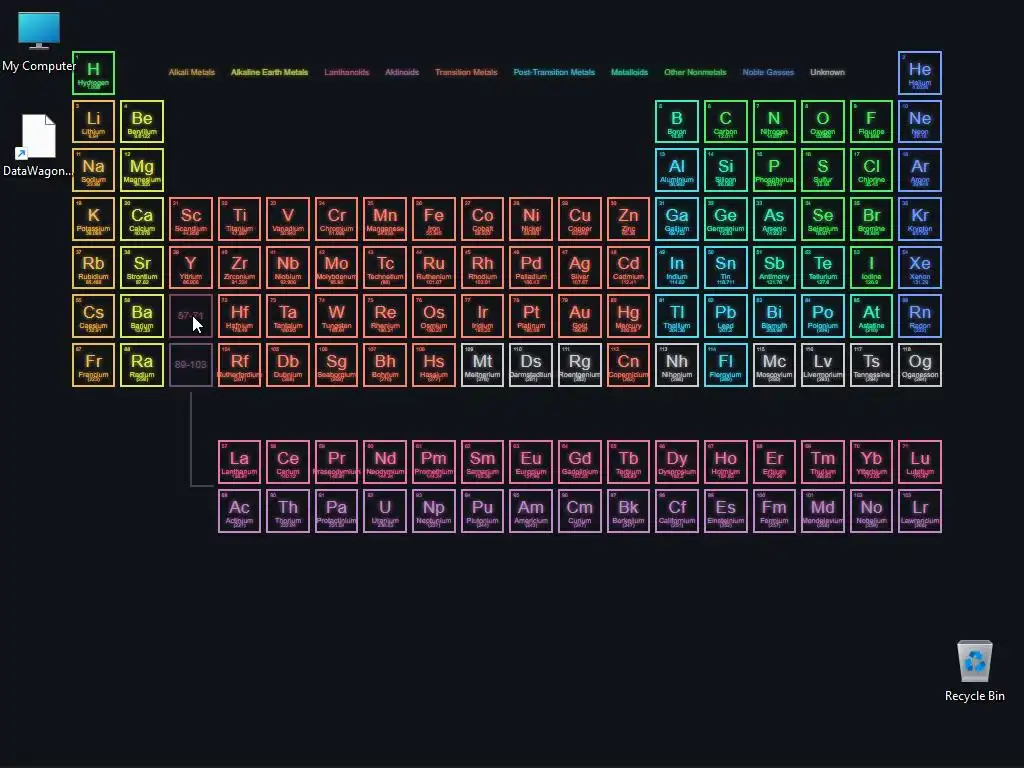The height and width of the screenshot is (768, 1024).
Task: Select the Other Nonmetals category label
Action: pos(695,72)
